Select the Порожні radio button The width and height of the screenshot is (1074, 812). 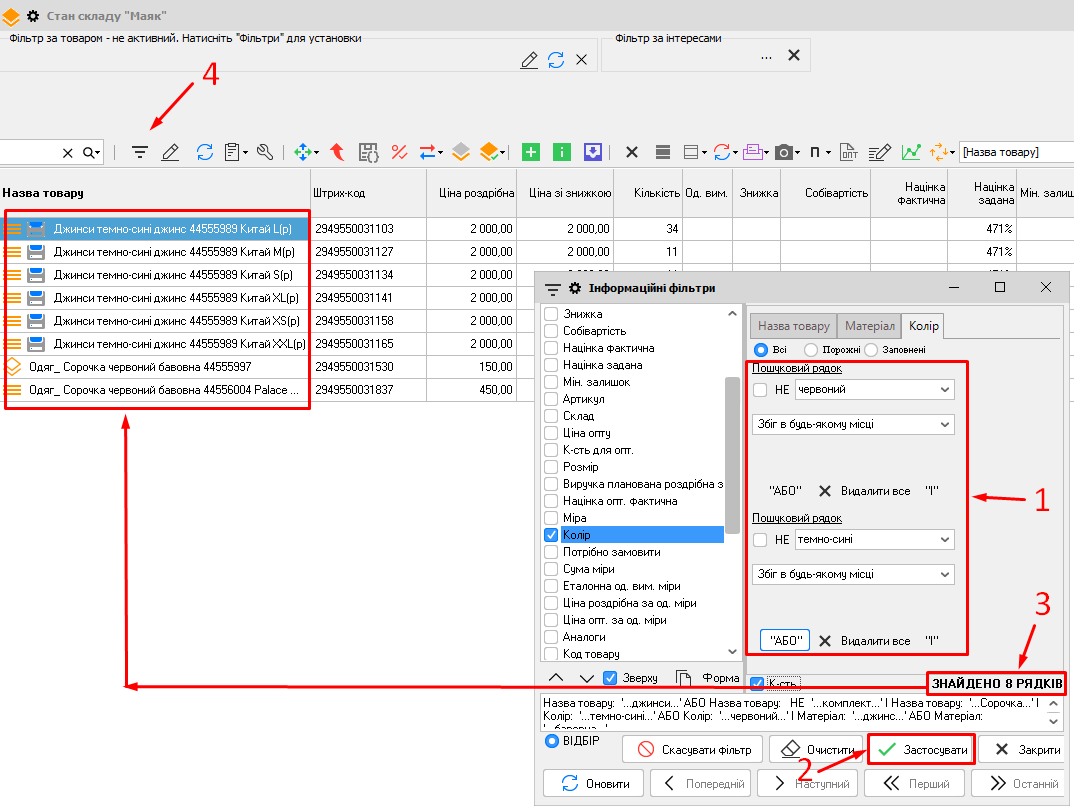pos(811,350)
